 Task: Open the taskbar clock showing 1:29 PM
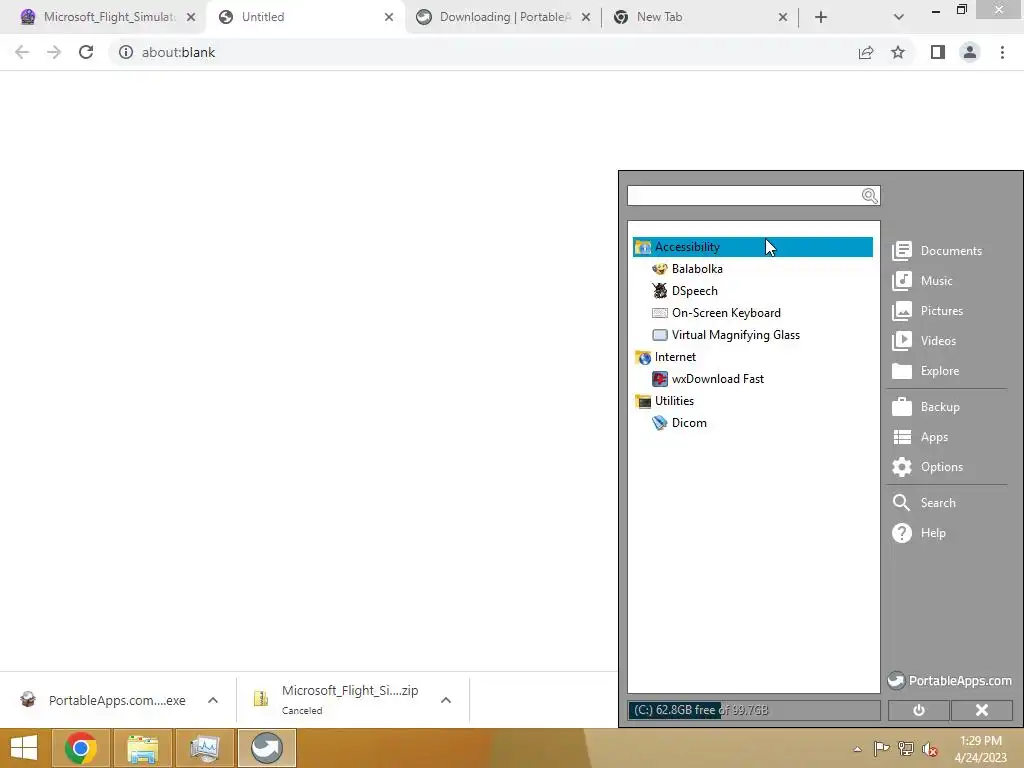981,749
